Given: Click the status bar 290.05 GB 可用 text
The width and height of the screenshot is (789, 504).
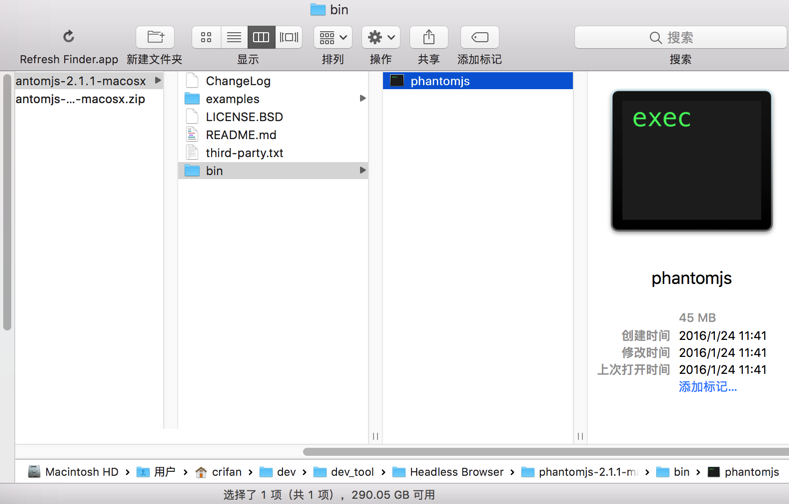Looking at the screenshot, I should point(393,495).
